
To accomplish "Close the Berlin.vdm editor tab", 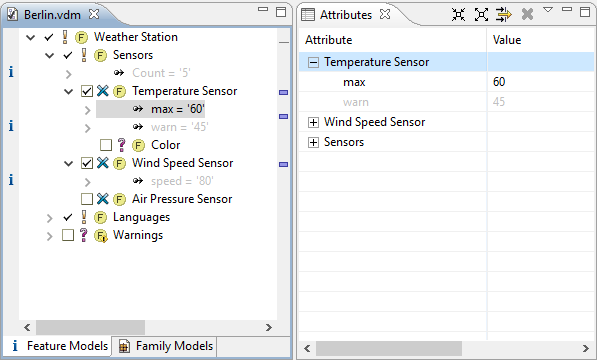I will click(94, 14).
